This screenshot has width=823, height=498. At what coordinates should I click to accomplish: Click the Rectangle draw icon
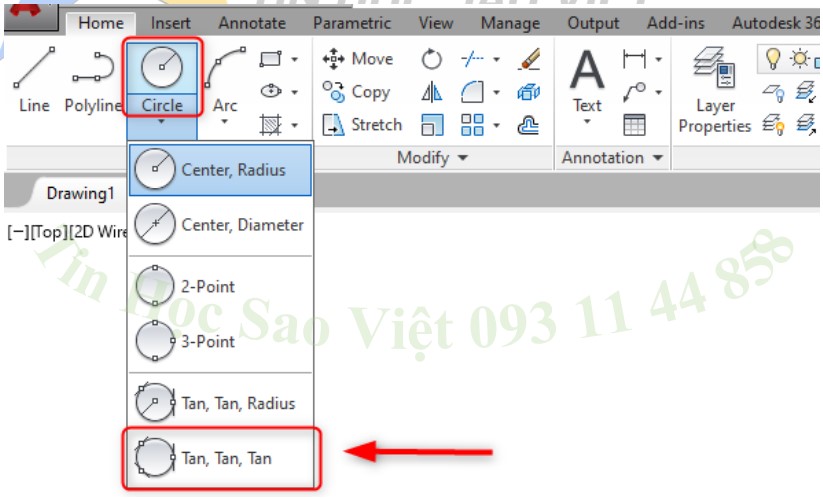click(270, 59)
